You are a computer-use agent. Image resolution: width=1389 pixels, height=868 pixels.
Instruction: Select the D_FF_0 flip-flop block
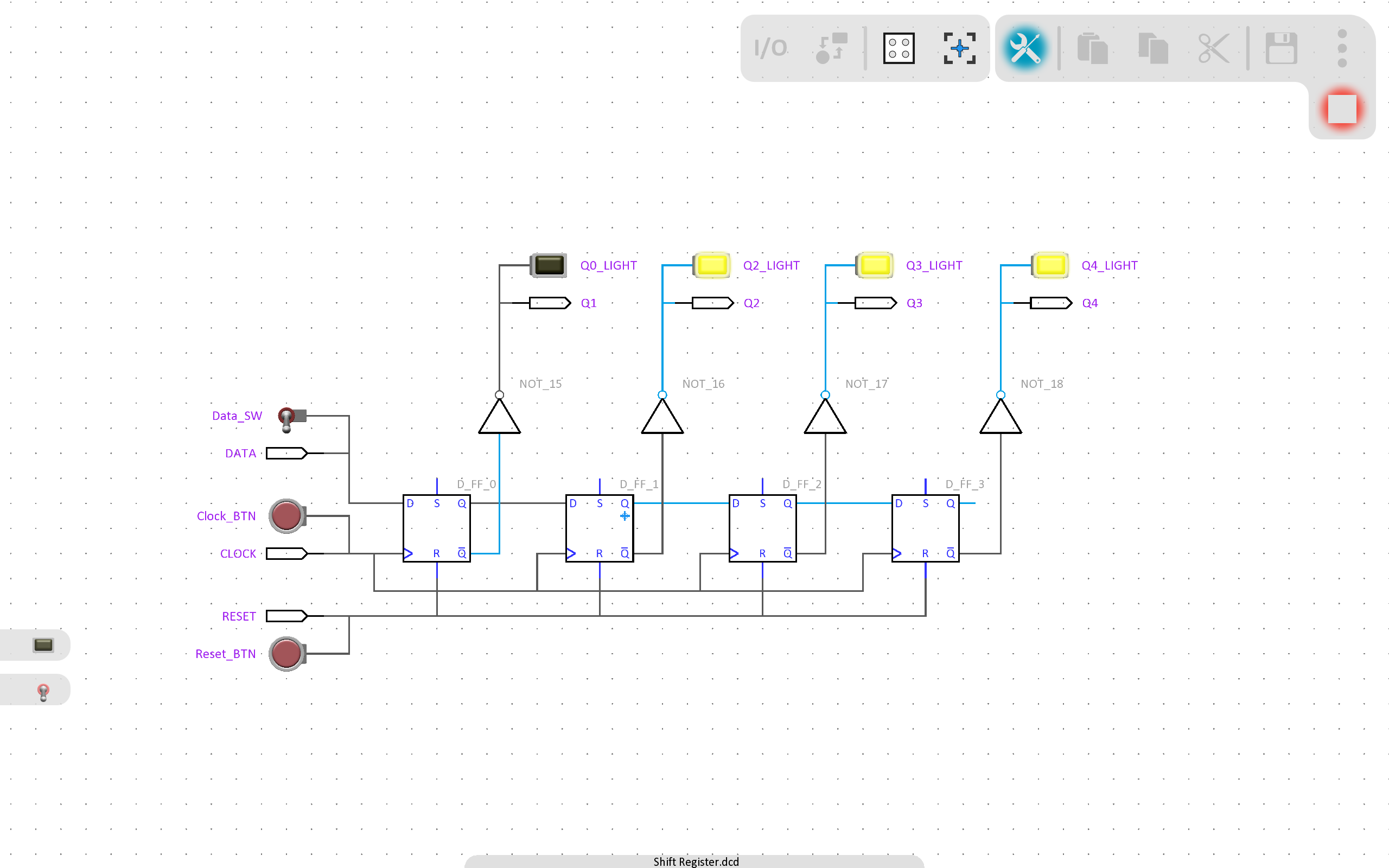coord(436,528)
